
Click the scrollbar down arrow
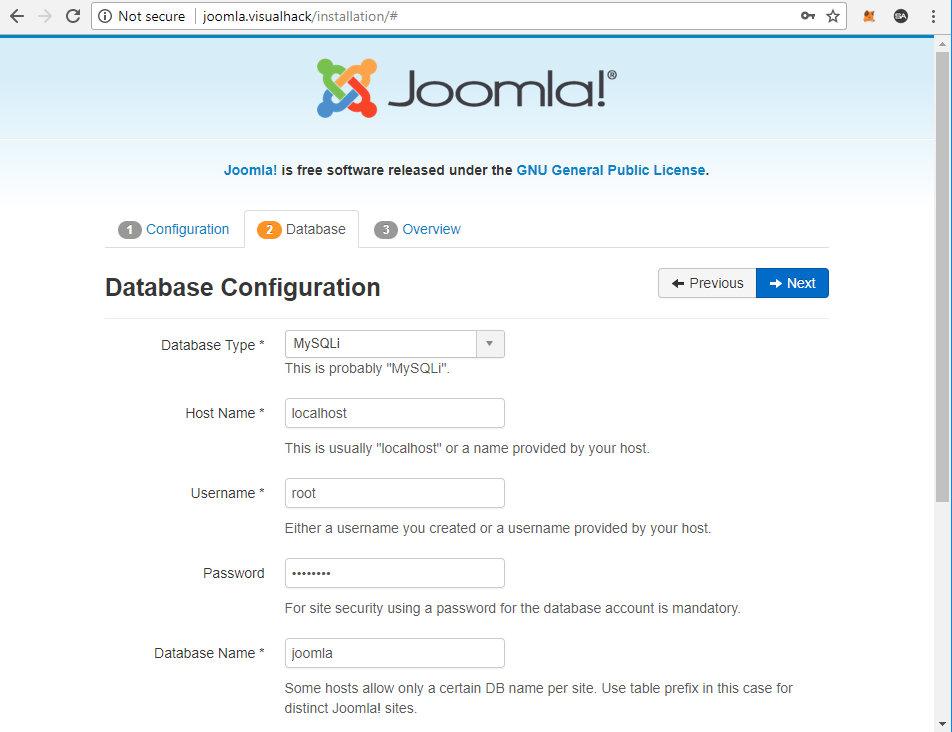point(942,724)
